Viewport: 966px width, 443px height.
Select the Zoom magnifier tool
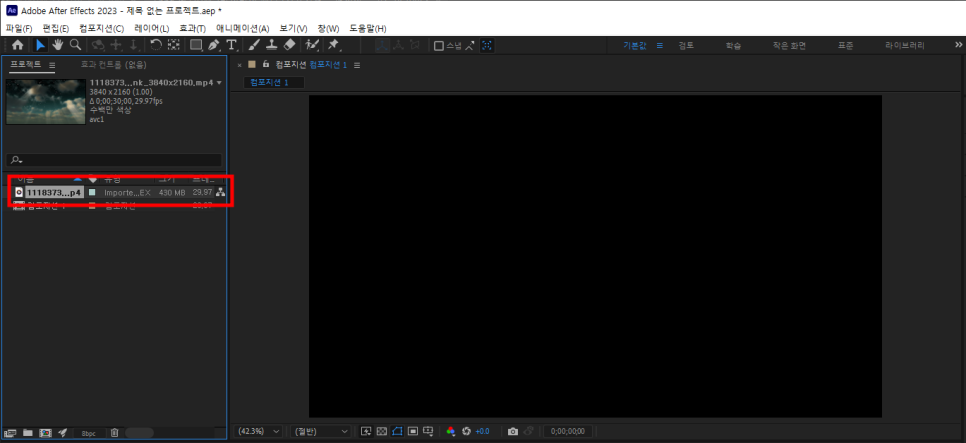click(75, 45)
